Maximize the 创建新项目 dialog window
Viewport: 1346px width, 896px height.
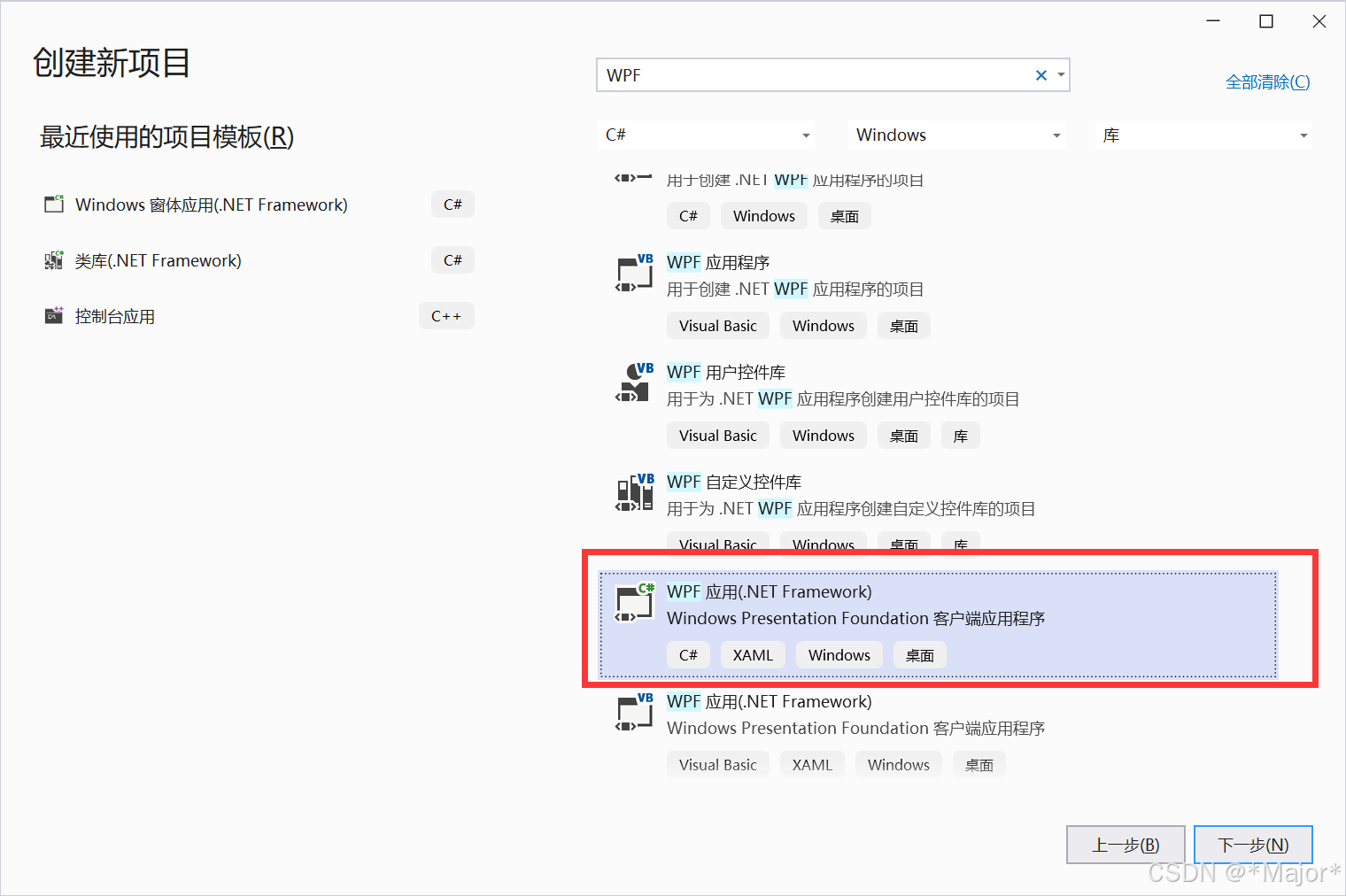pyautogui.click(x=1266, y=21)
